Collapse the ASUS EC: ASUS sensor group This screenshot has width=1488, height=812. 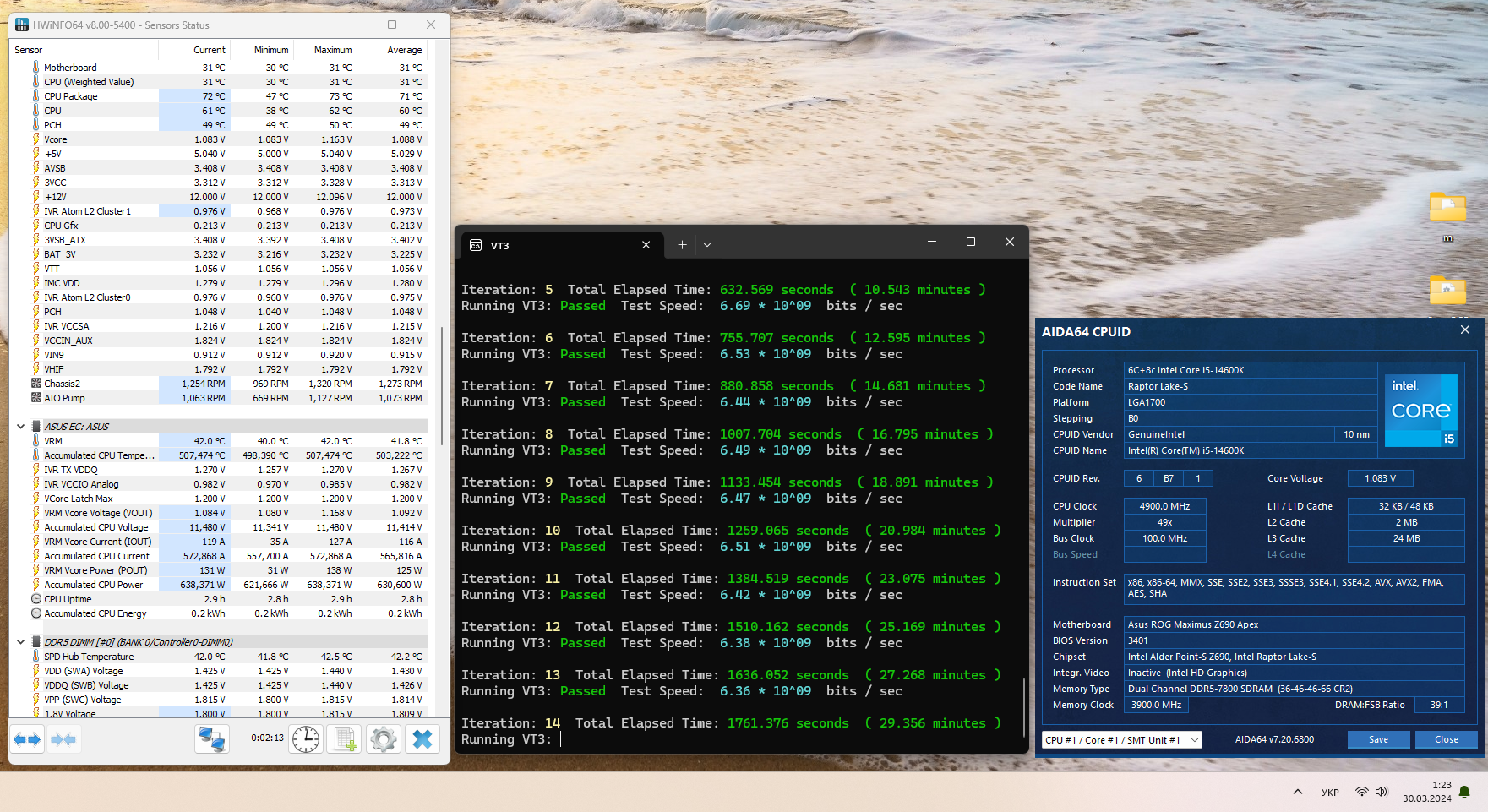point(21,426)
